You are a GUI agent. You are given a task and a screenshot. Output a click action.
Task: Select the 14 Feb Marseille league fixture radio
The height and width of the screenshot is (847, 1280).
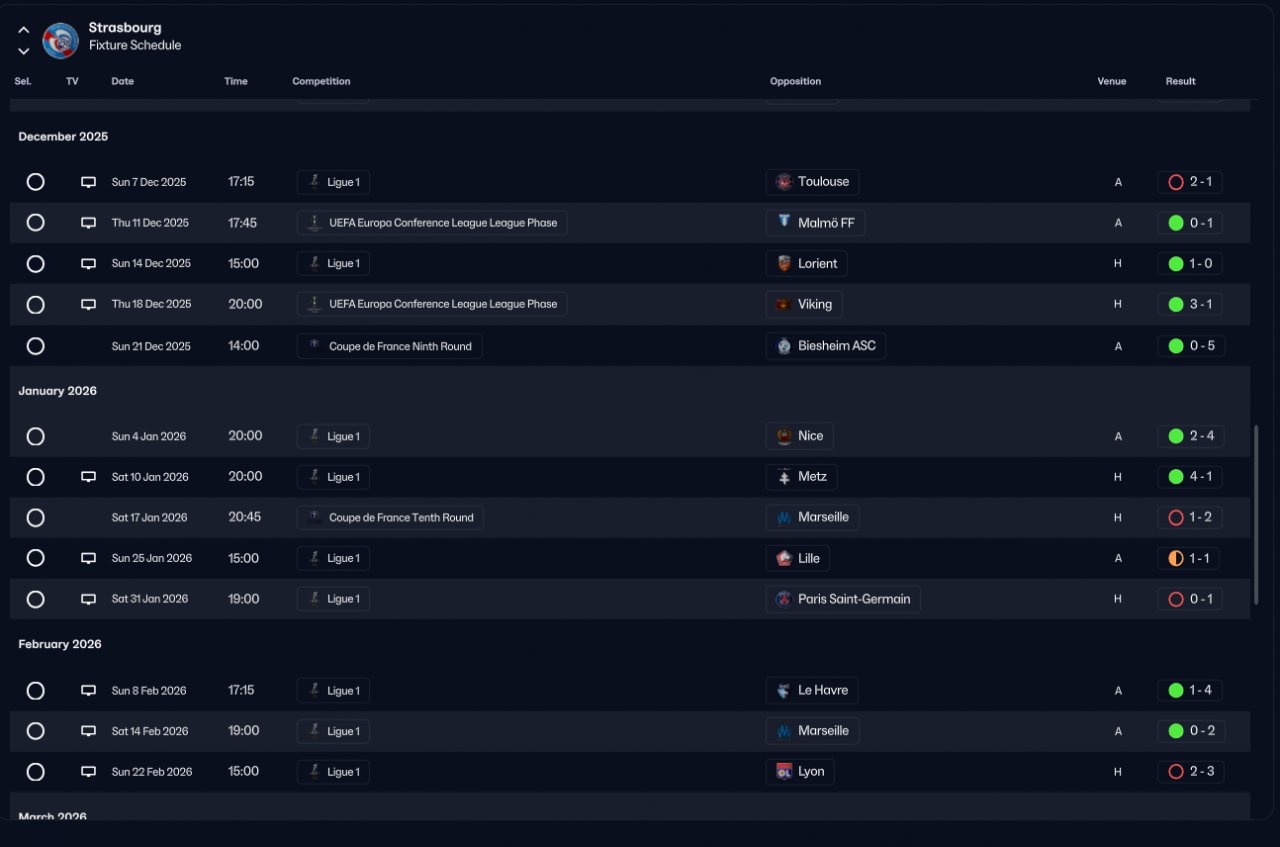pyautogui.click(x=36, y=731)
